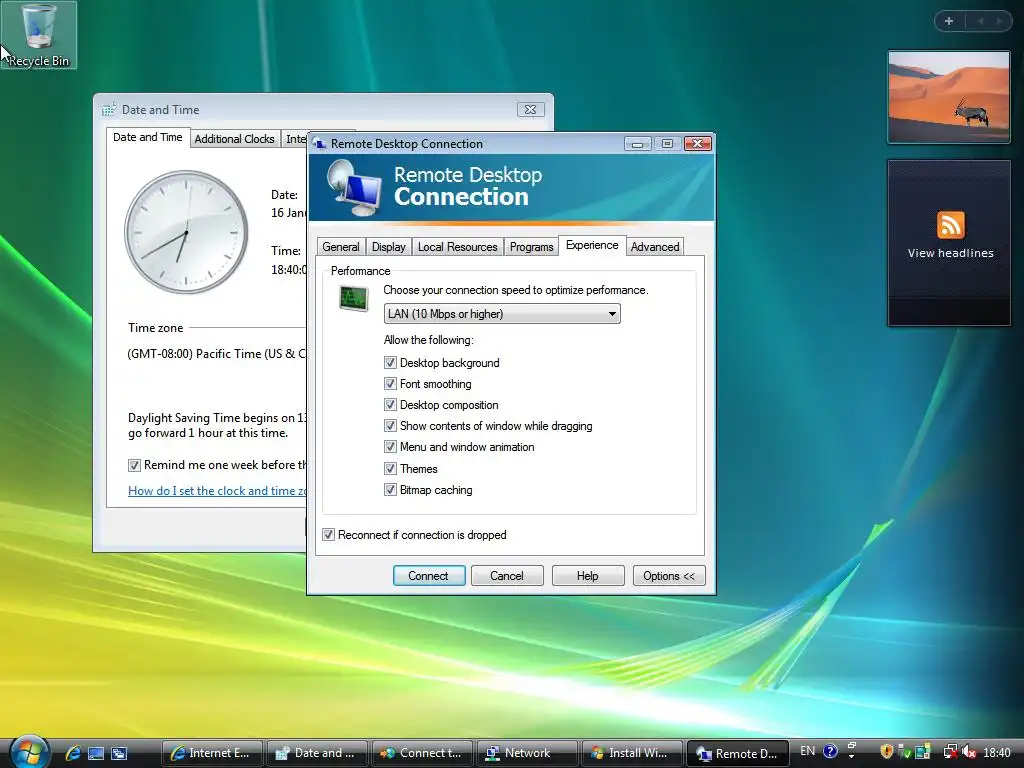Click the Remote Desktop banner computer icon

(353, 188)
